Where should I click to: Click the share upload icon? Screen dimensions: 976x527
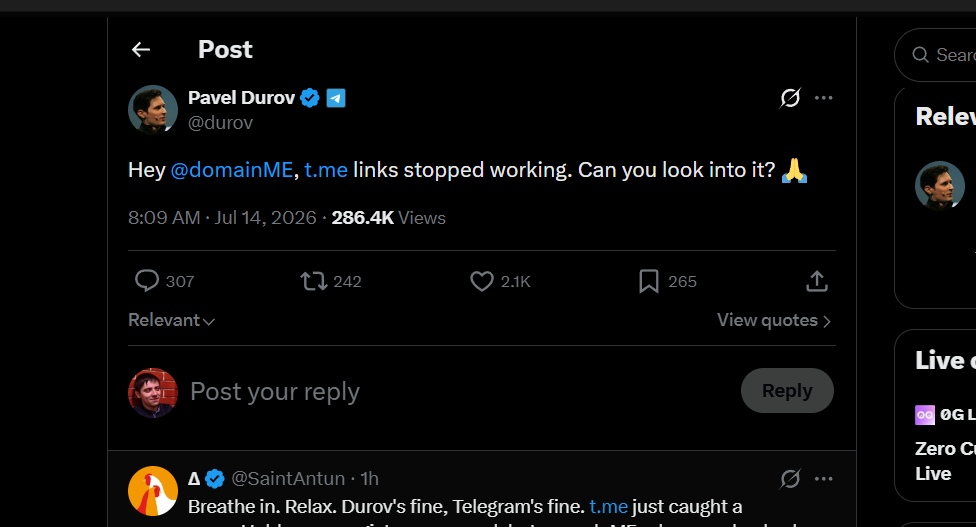pos(817,281)
